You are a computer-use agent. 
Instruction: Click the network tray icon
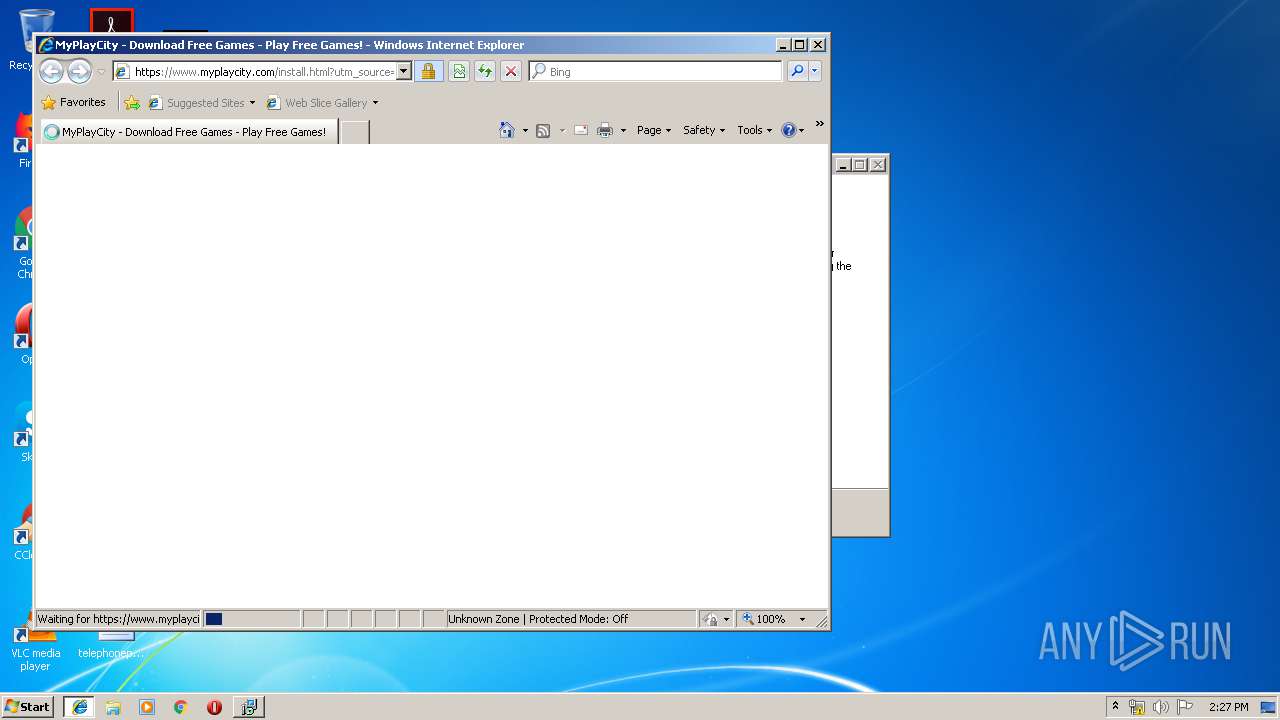click(x=1137, y=707)
